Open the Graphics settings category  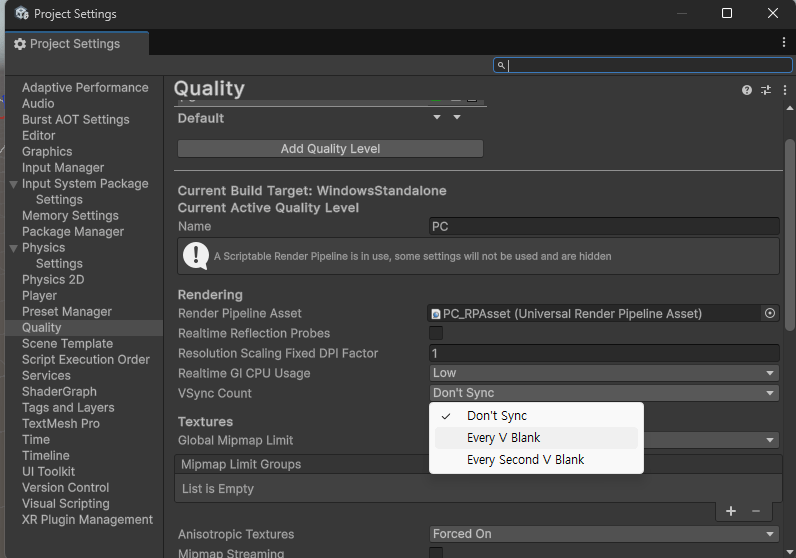point(47,152)
